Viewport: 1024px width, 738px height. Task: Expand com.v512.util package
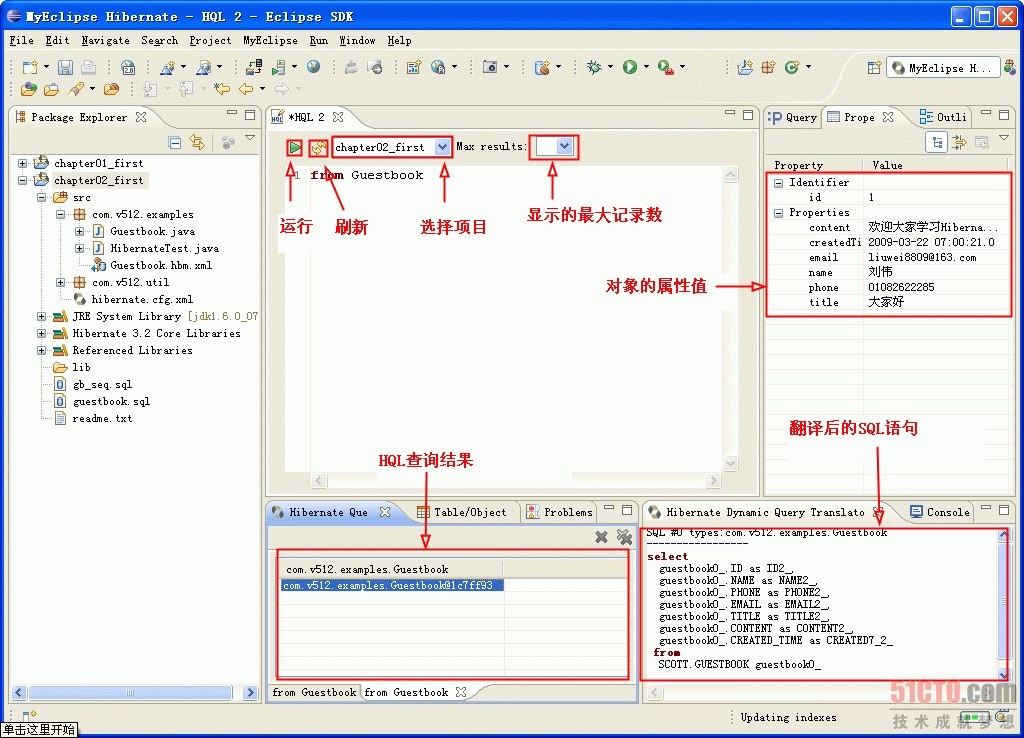click(x=60, y=282)
